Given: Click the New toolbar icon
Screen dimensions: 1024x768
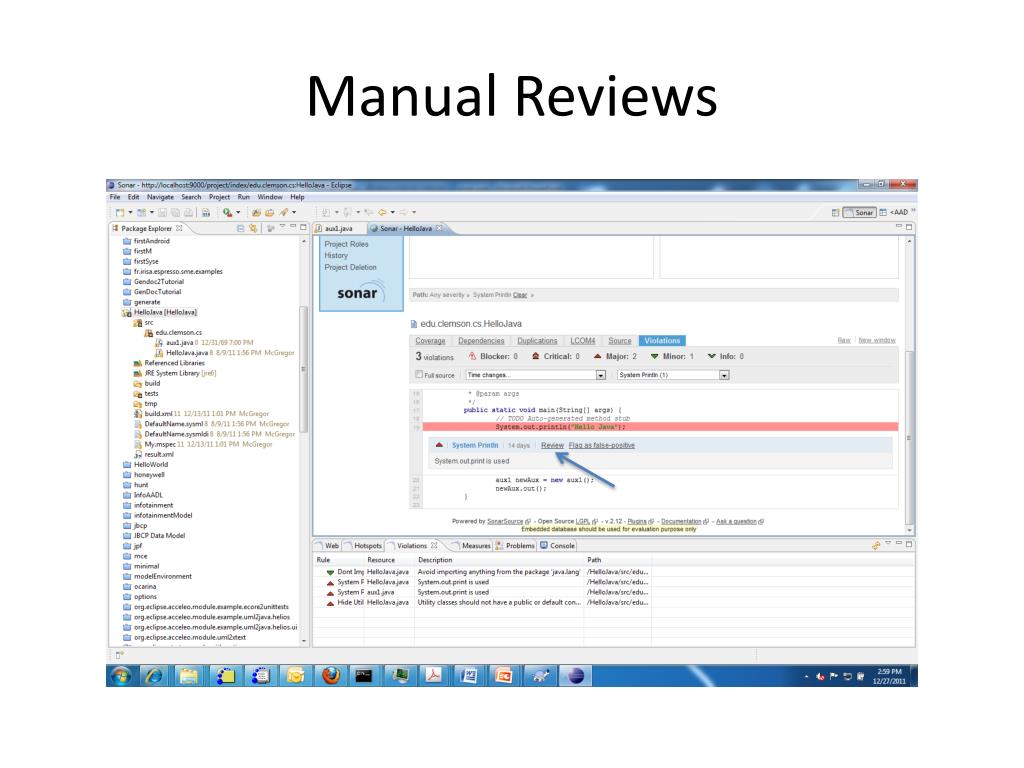Looking at the screenshot, I should 120,212.
